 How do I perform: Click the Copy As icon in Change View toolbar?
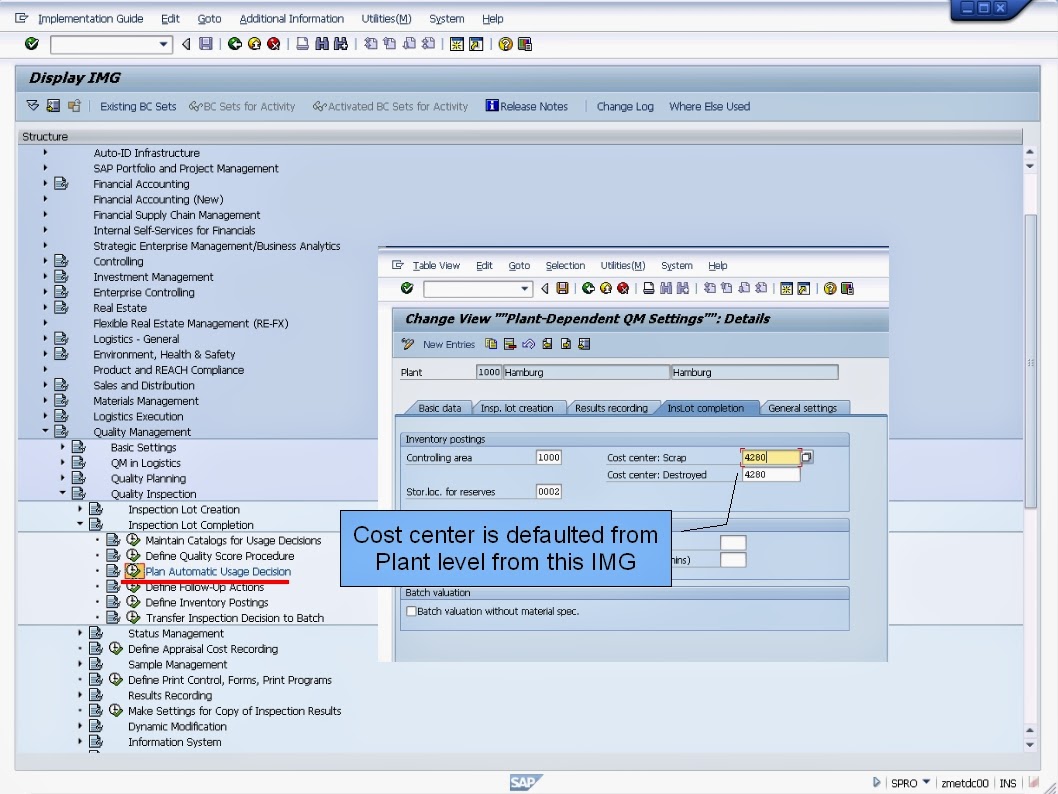click(491, 343)
